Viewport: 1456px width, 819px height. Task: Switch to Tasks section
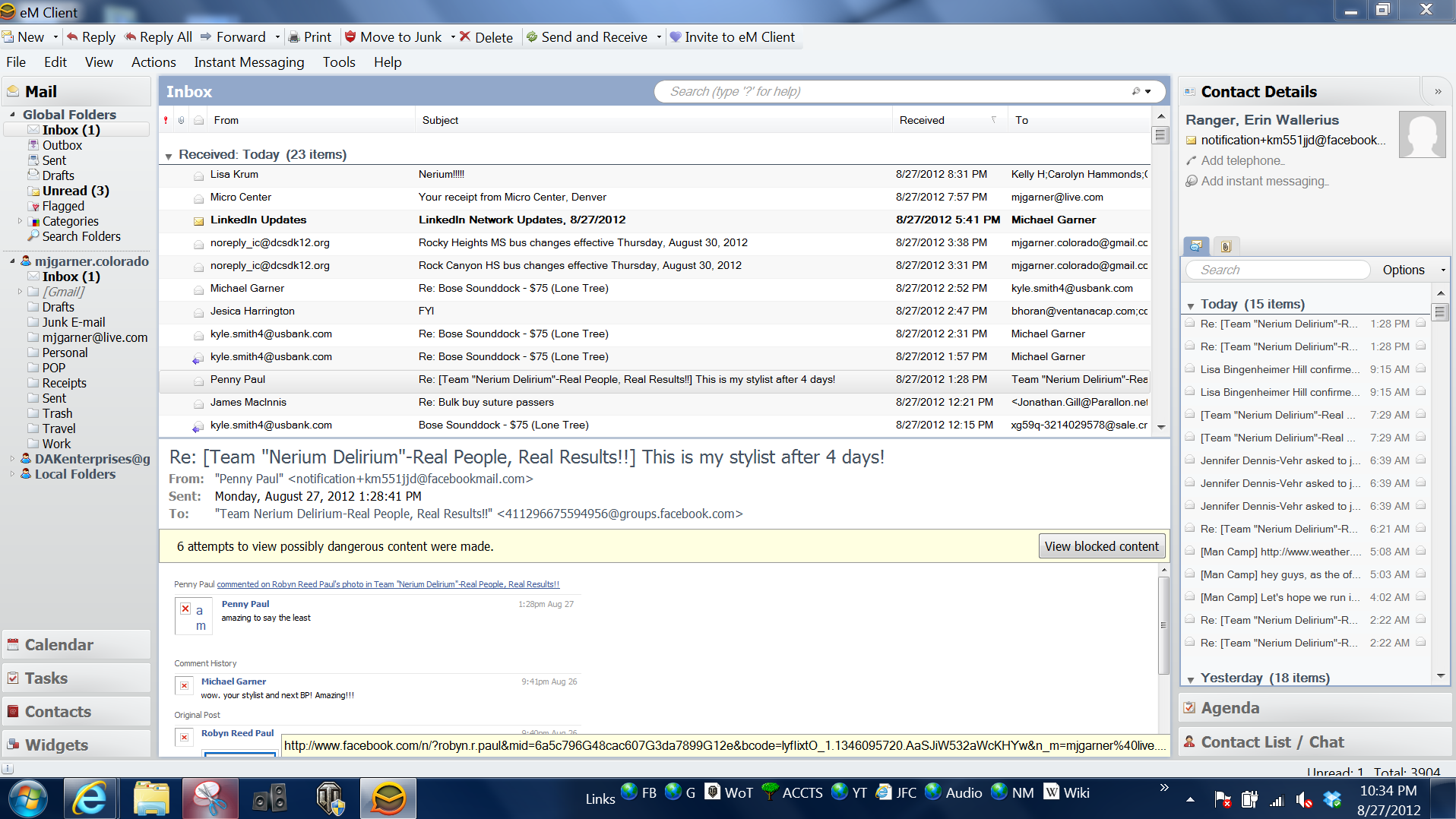tap(76, 678)
